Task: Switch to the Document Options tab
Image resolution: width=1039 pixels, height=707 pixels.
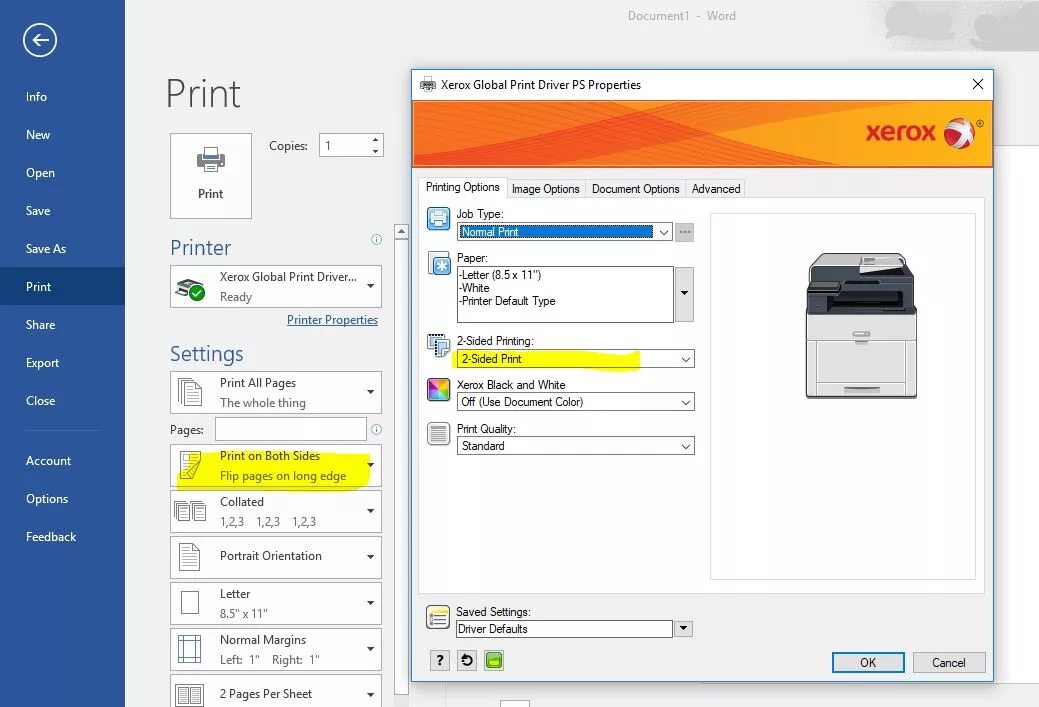Action: (x=635, y=189)
